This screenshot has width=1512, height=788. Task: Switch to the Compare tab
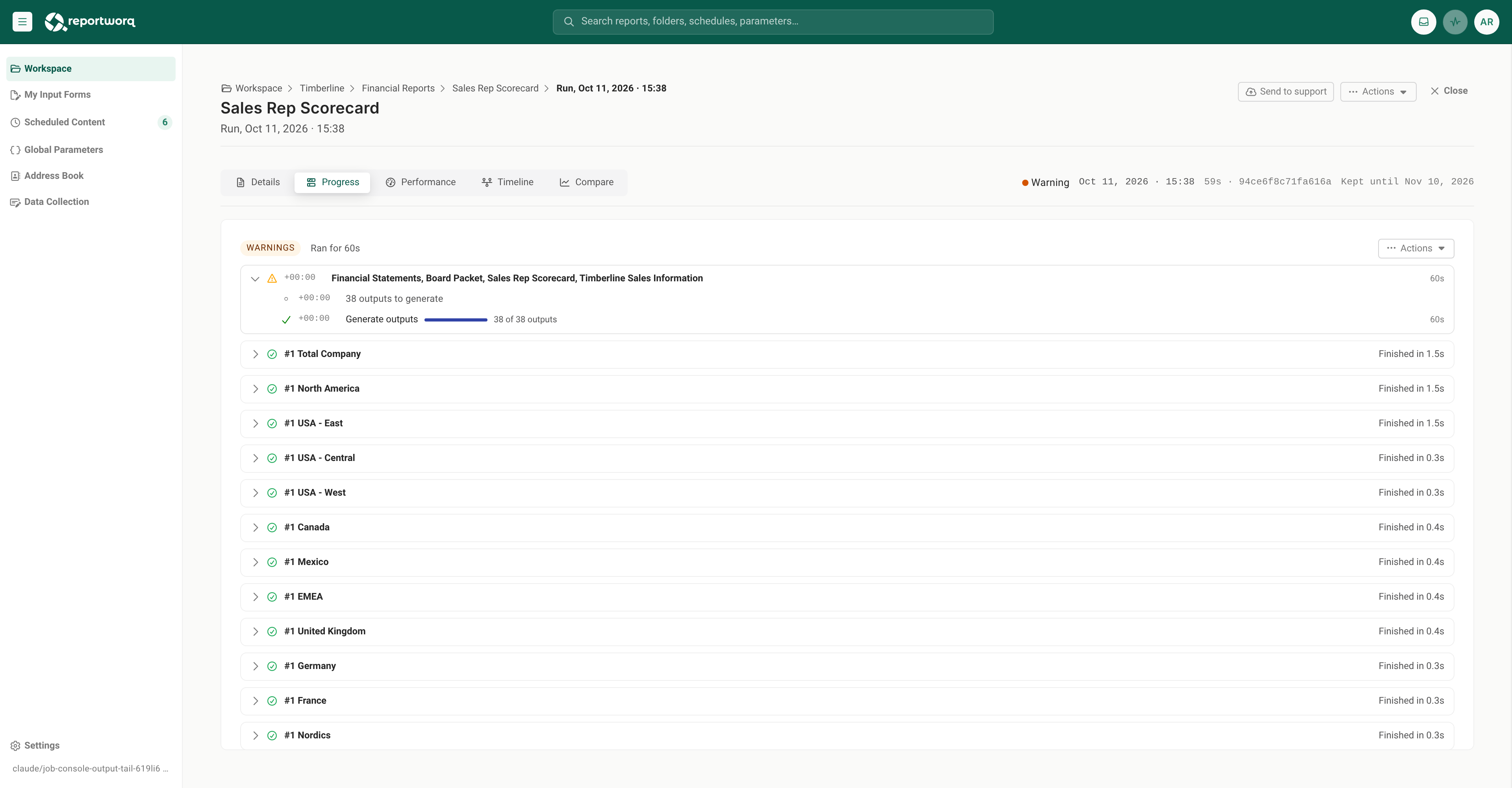point(586,182)
